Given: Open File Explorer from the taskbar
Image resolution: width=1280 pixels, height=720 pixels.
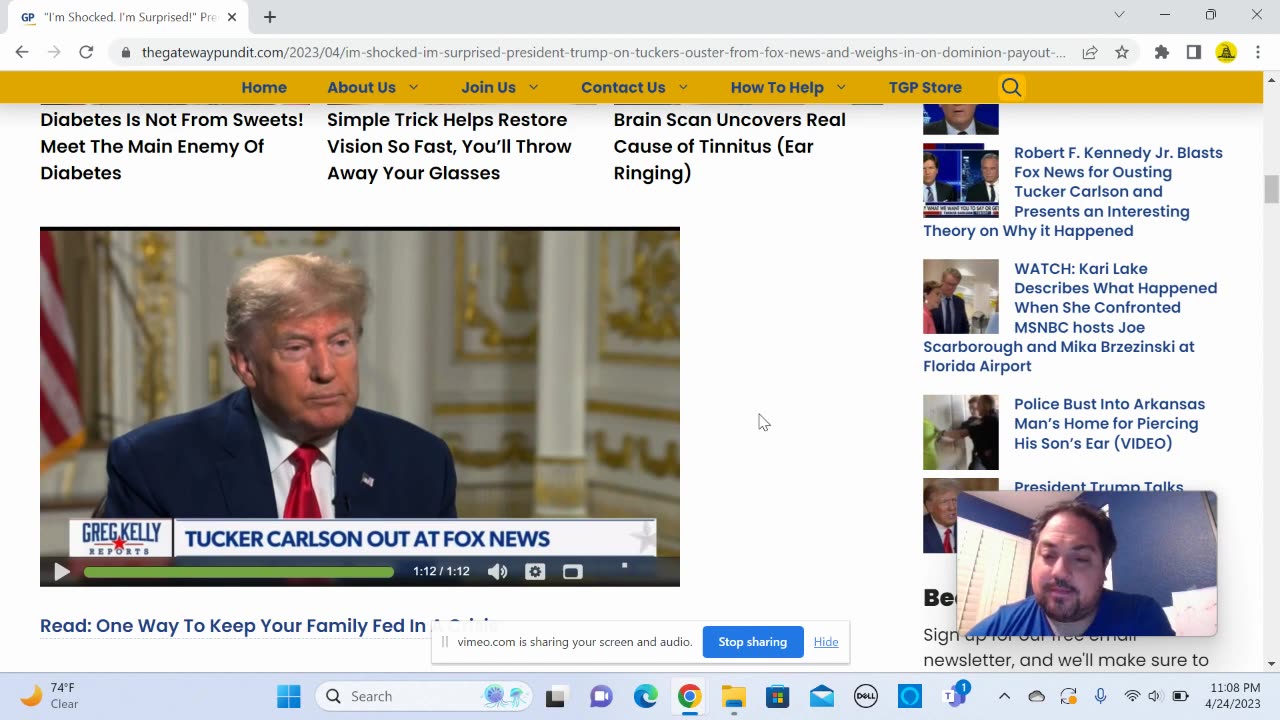Looking at the screenshot, I should coord(733,697).
